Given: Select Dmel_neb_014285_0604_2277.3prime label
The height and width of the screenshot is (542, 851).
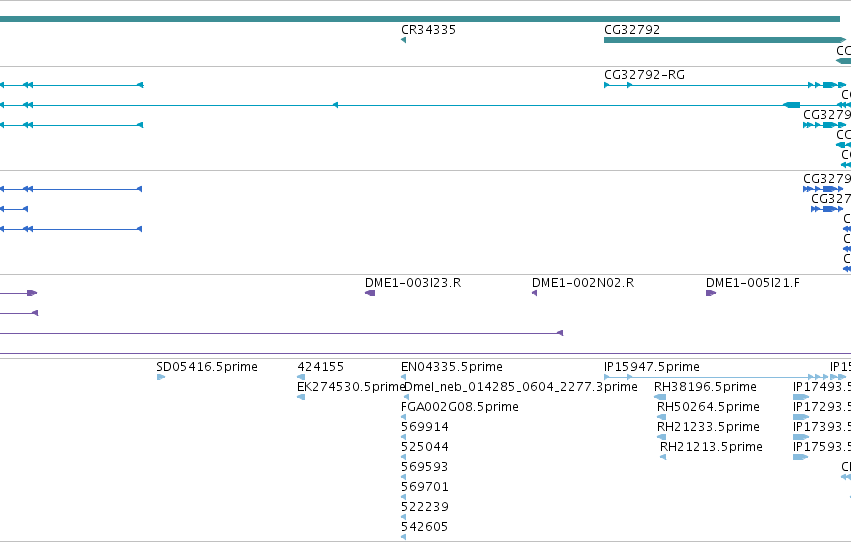Looking at the screenshot, I should click(521, 387).
